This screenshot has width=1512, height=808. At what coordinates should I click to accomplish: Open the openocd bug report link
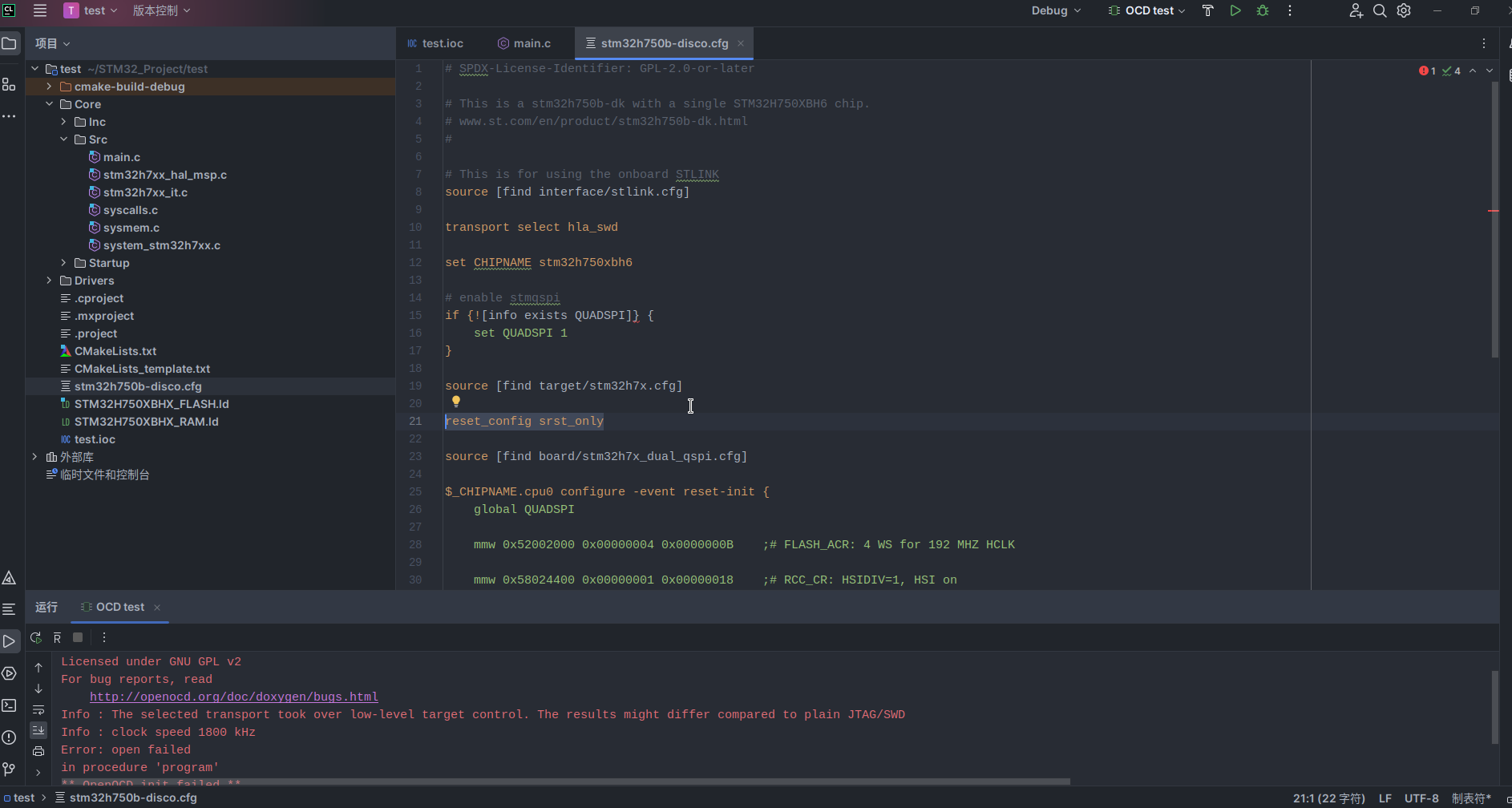click(x=233, y=696)
